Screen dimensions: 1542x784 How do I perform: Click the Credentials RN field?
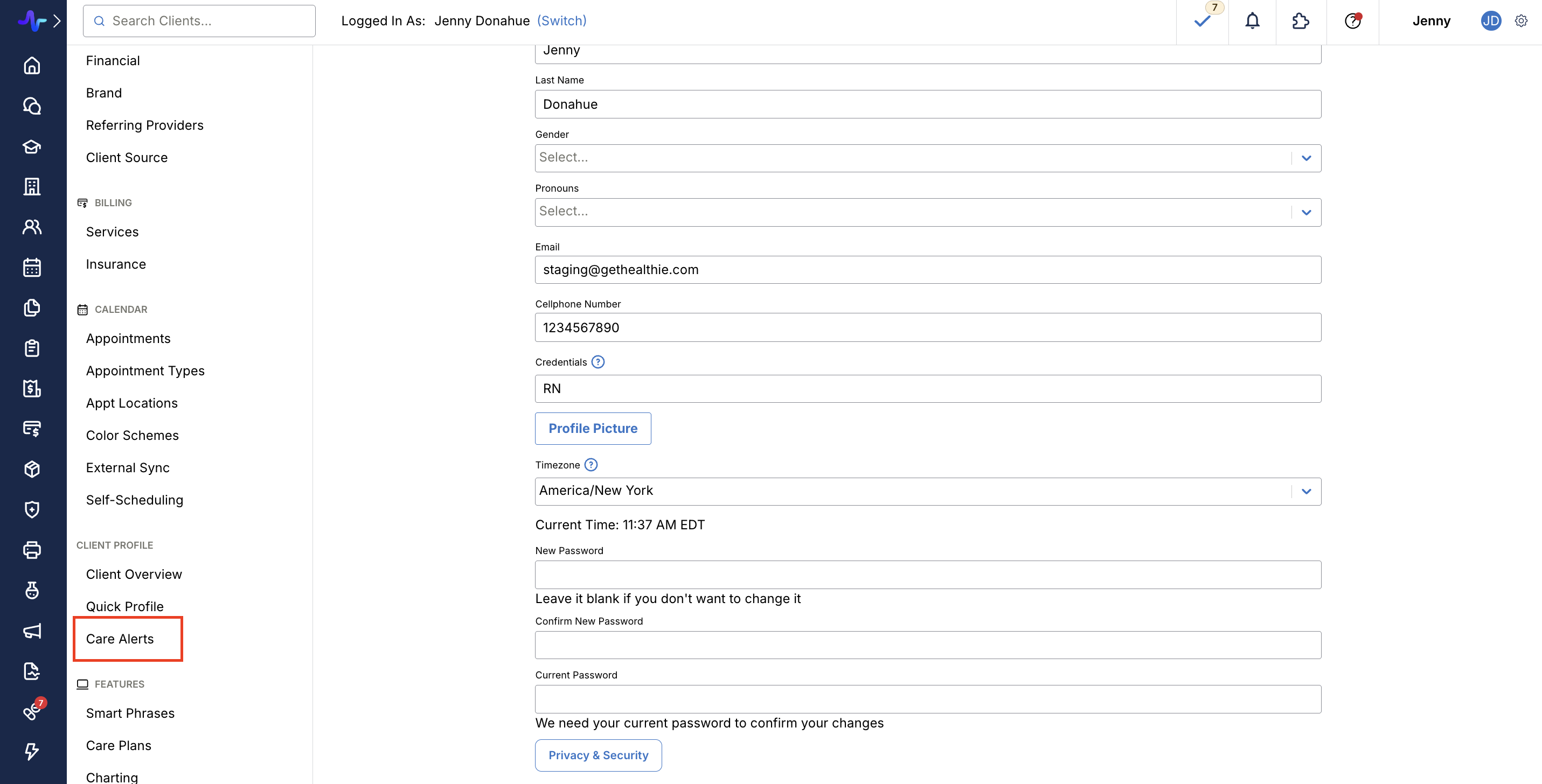[x=928, y=389]
